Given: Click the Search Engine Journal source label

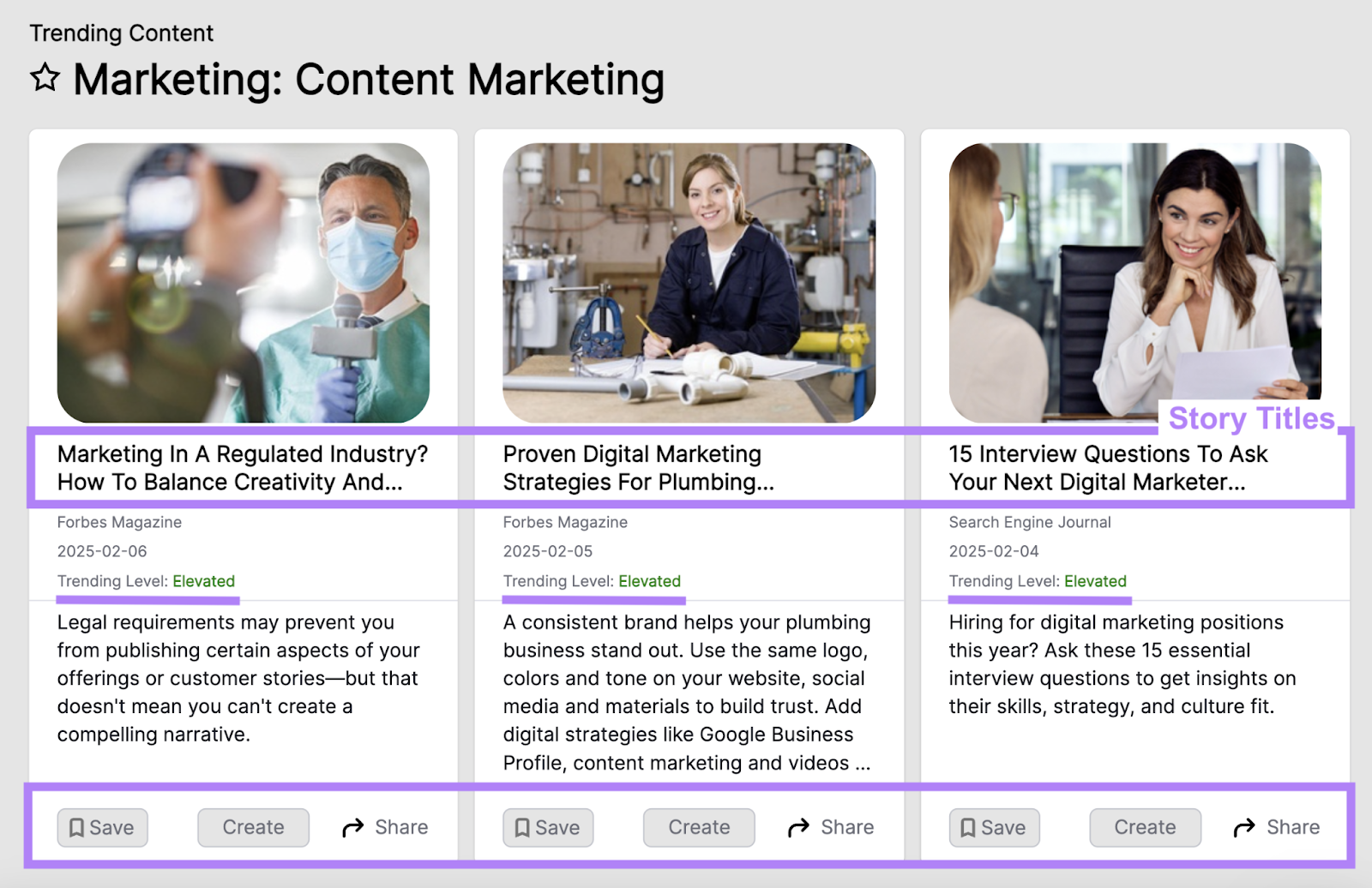Looking at the screenshot, I should [1029, 522].
